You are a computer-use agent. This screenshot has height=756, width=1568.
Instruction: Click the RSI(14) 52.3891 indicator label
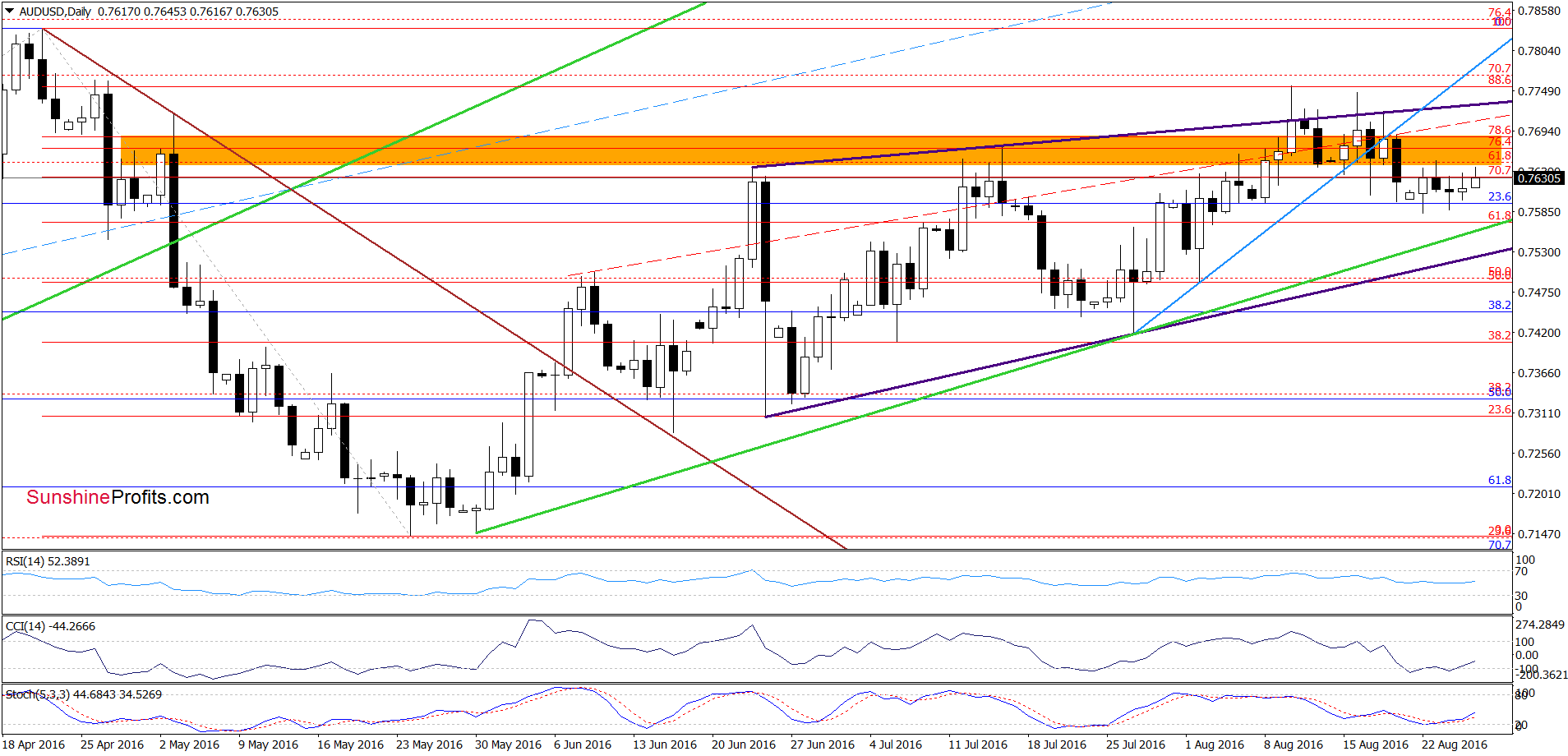click(48, 561)
